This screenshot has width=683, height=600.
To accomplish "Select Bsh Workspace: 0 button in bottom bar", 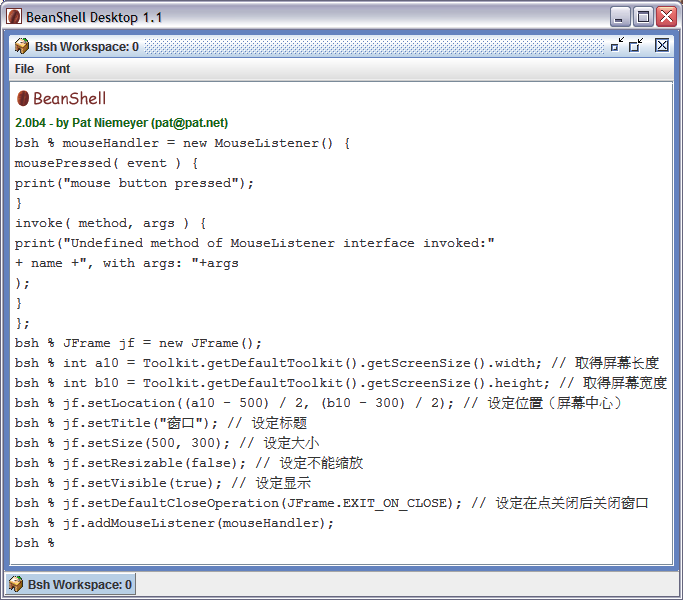I will click(x=71, y=584).
